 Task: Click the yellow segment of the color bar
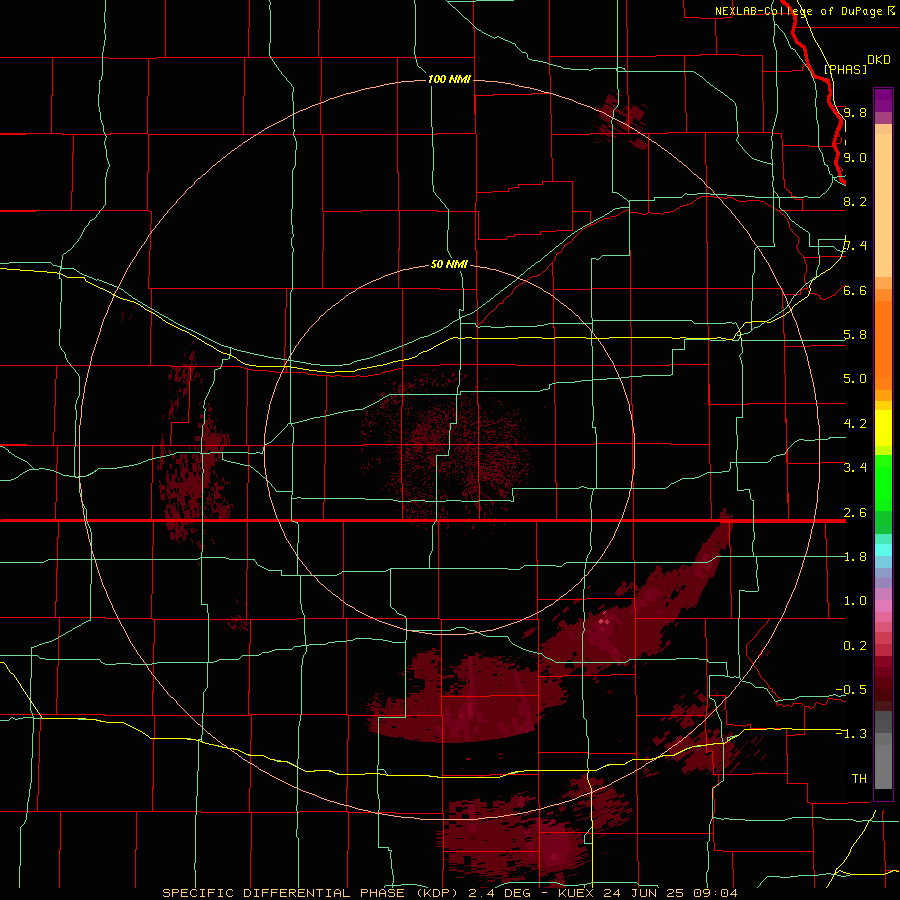[883, 428]
